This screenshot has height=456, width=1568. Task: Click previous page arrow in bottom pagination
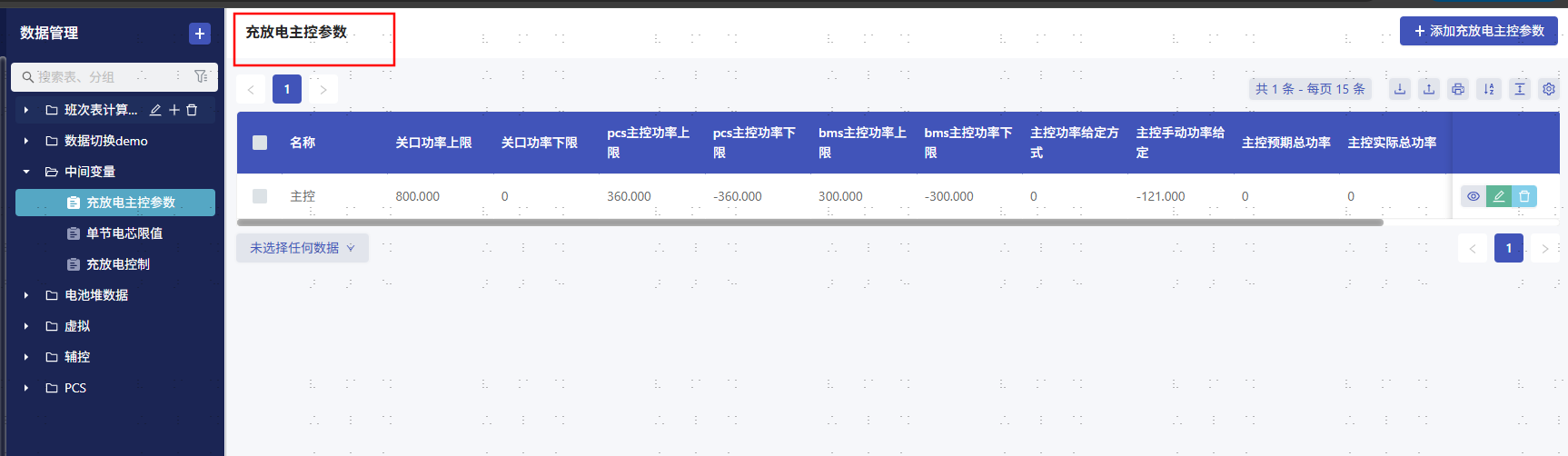tap(1473, 248)
